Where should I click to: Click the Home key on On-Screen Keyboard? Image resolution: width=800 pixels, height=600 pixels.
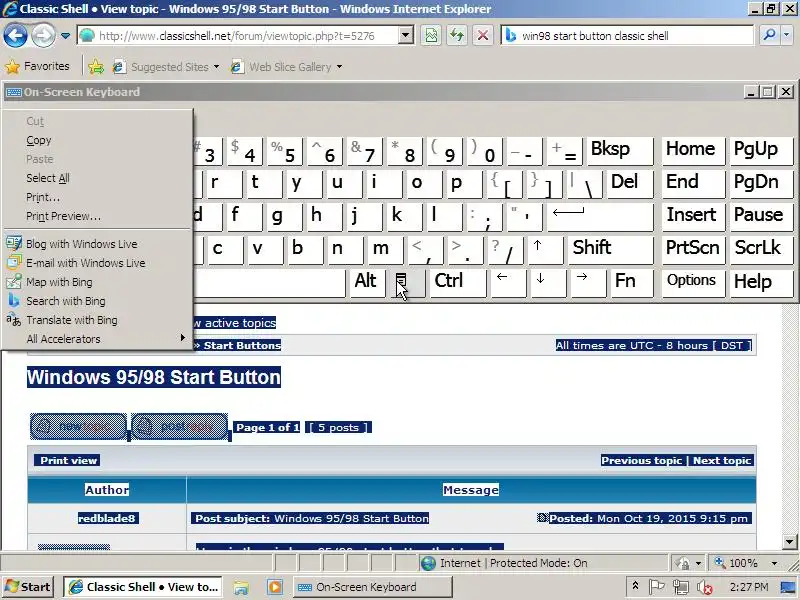[693, 151]
